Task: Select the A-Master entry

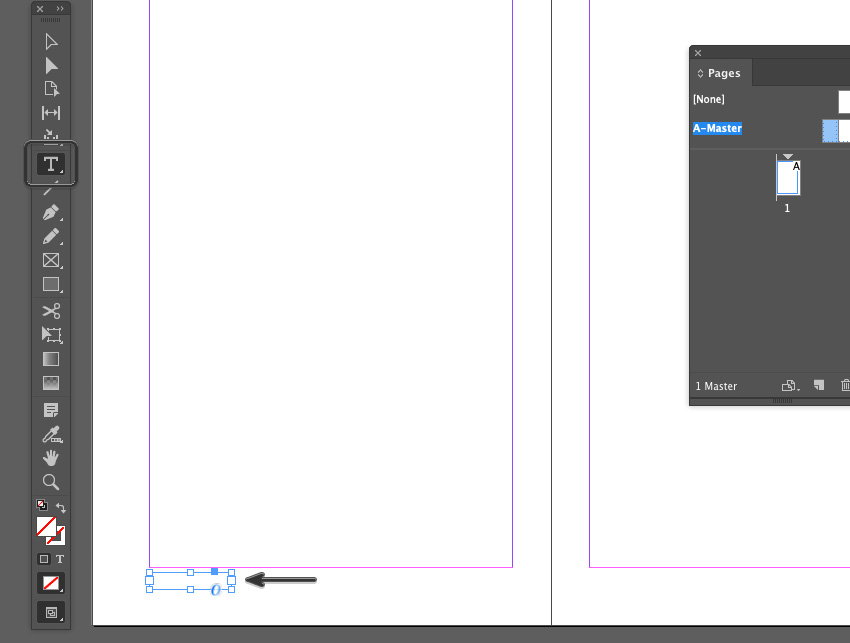Action: [716, 127]
